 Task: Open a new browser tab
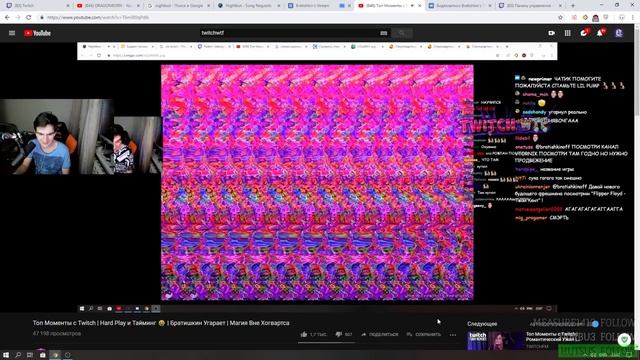[573, 6]
